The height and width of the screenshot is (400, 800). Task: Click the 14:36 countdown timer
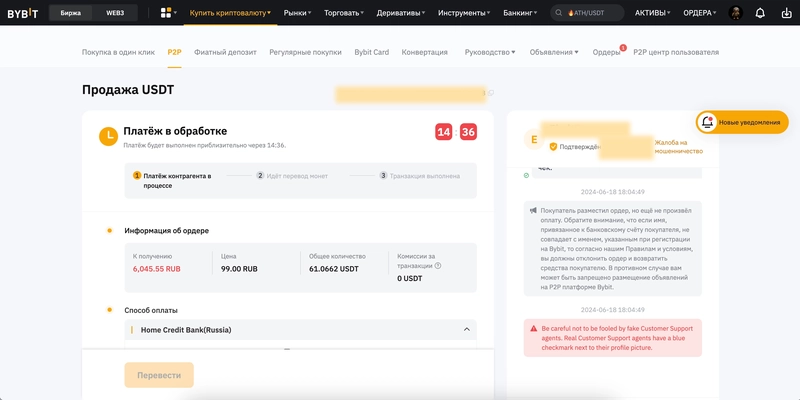tap(456, 133)
